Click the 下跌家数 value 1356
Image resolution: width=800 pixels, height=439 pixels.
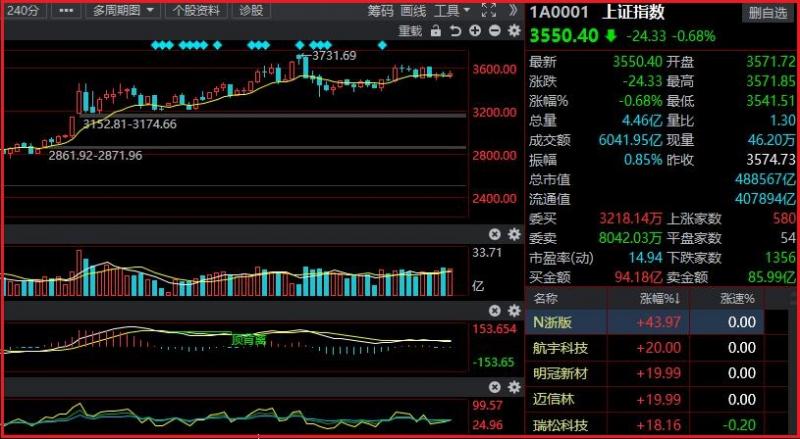[780, 257]
